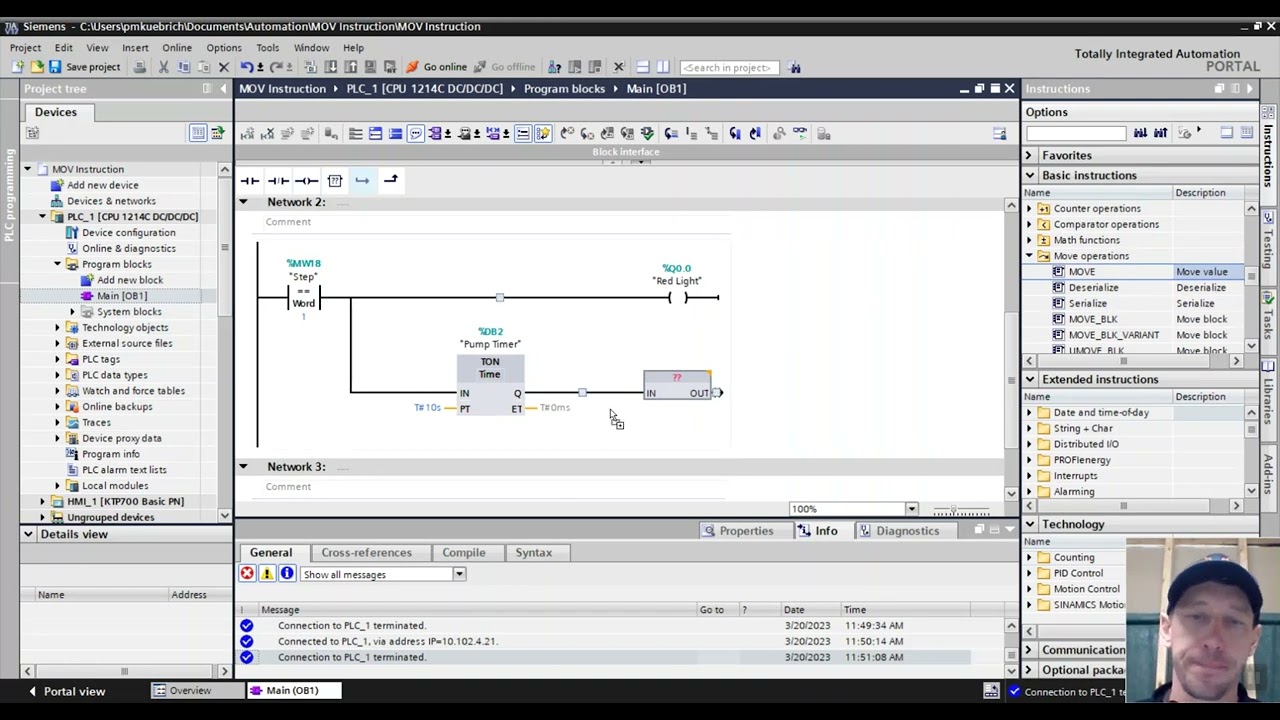Viewport: 1280px width, 720px height.
Task: Expand the Math functions folder
Action: 1029,241
